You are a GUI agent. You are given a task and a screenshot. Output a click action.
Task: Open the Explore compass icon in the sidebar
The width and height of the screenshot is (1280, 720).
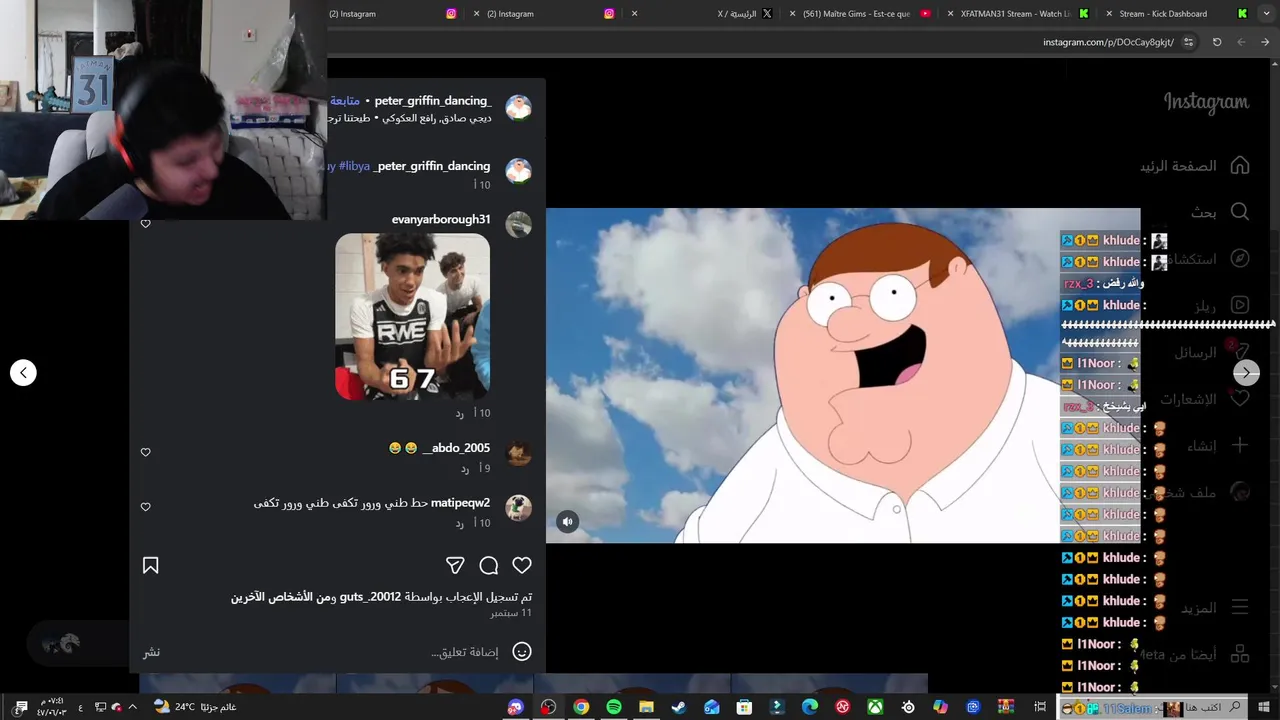(1240, 259)
